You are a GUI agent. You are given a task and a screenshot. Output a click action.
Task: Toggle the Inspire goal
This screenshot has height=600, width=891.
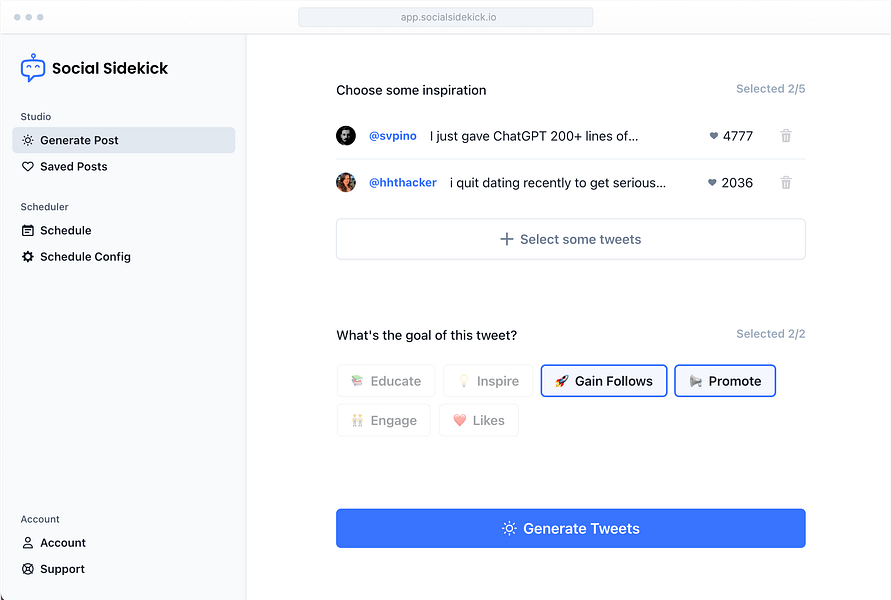[x=488, y=381]
